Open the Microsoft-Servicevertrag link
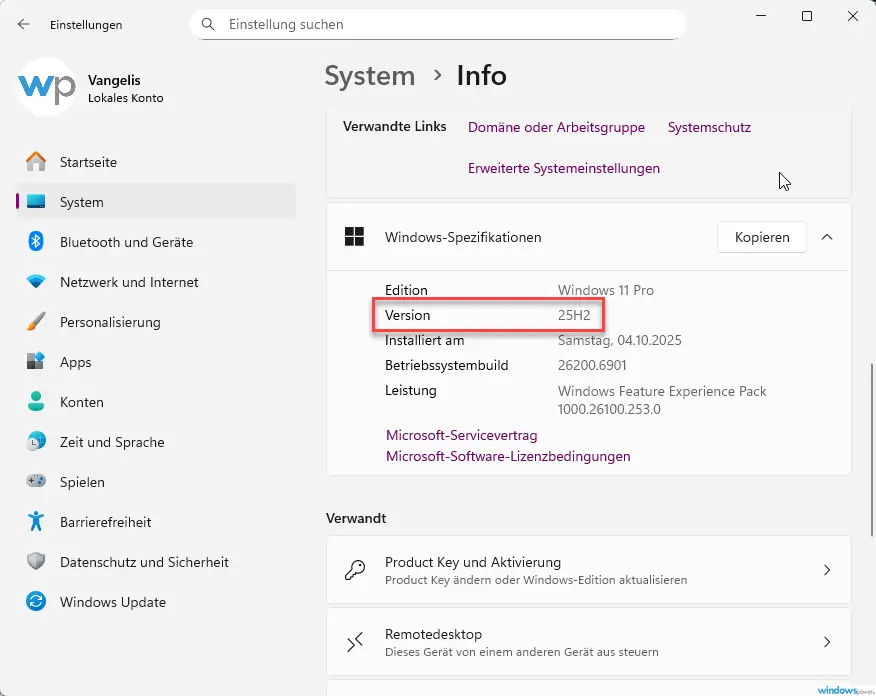 pyautogui.click(x=461, y=435)
